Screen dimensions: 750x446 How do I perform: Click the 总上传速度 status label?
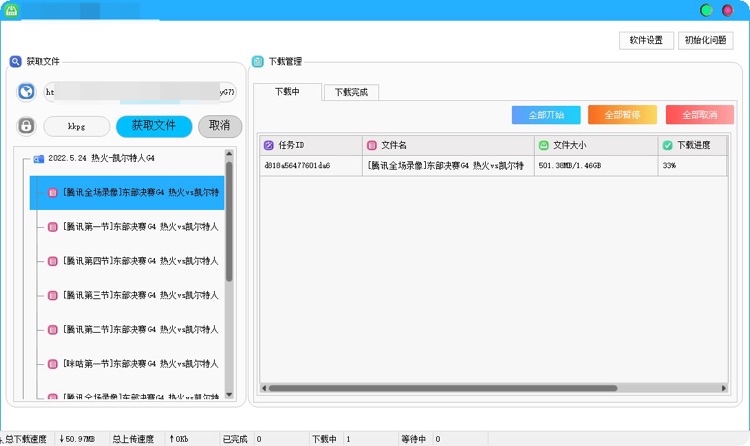click(133, 439)
